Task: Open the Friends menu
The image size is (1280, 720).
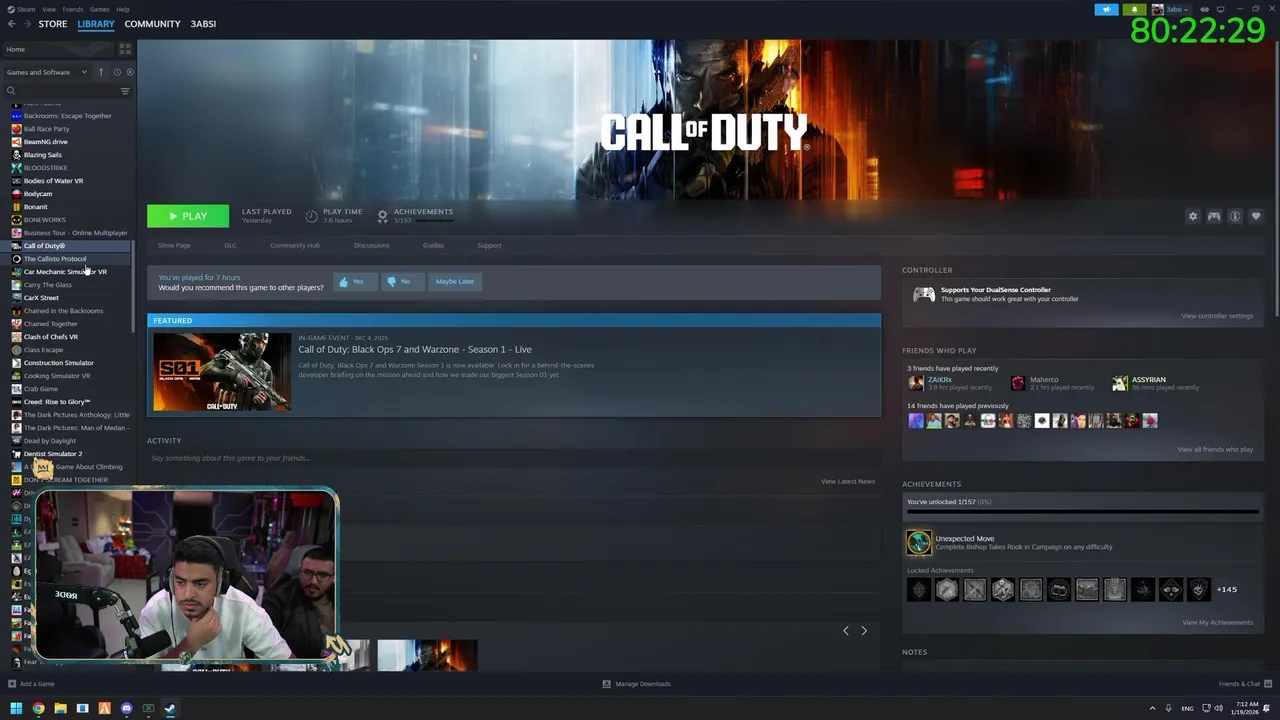Action: pyautogui.click(x=73, y=9)
